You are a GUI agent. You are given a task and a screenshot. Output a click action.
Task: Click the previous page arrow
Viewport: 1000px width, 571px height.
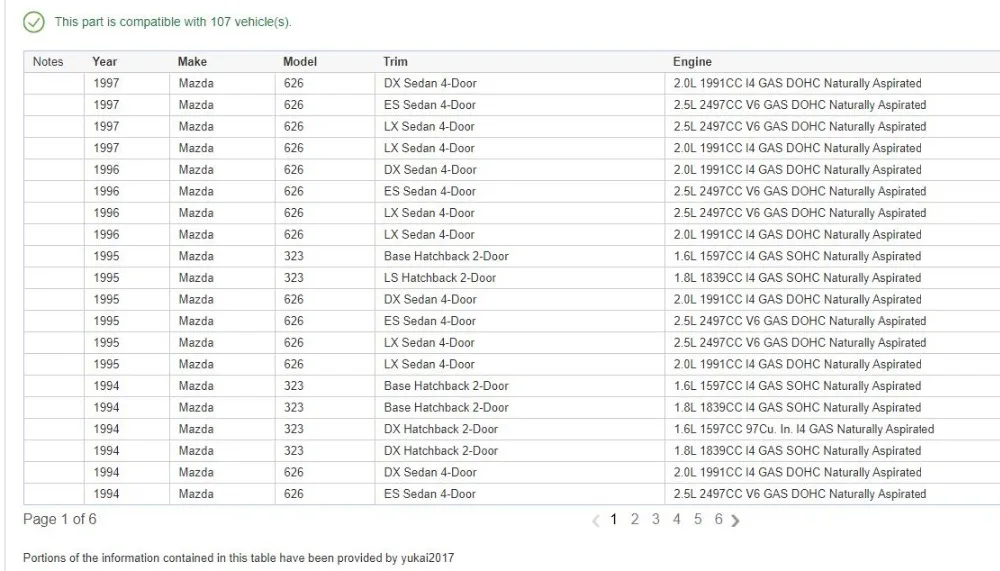[596, 521]
